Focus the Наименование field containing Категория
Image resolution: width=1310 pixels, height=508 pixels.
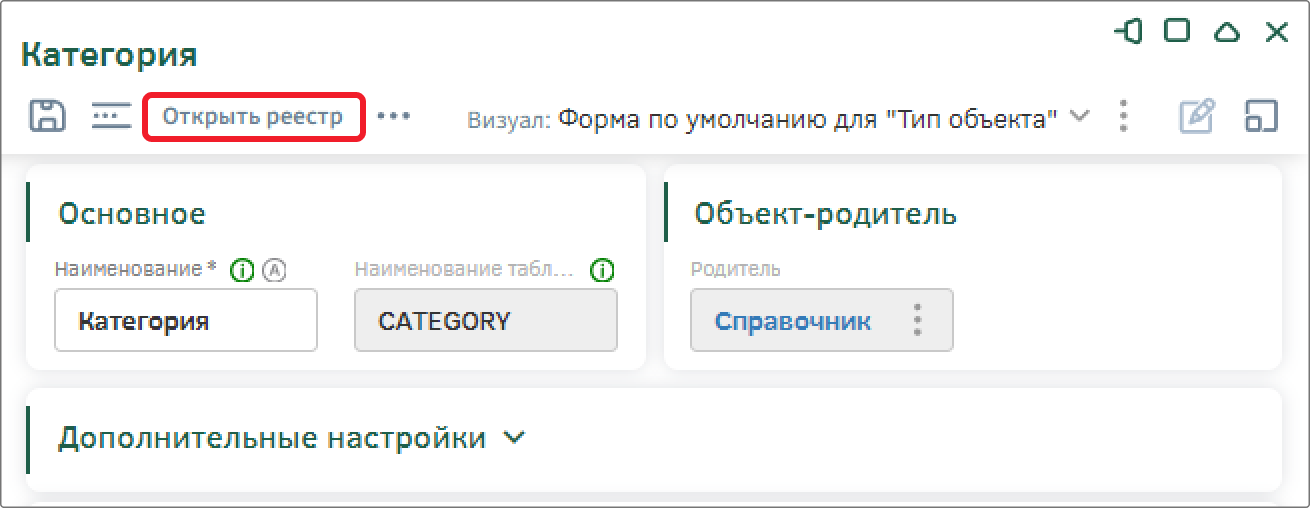pyautogui.click(x=186, y=321)
